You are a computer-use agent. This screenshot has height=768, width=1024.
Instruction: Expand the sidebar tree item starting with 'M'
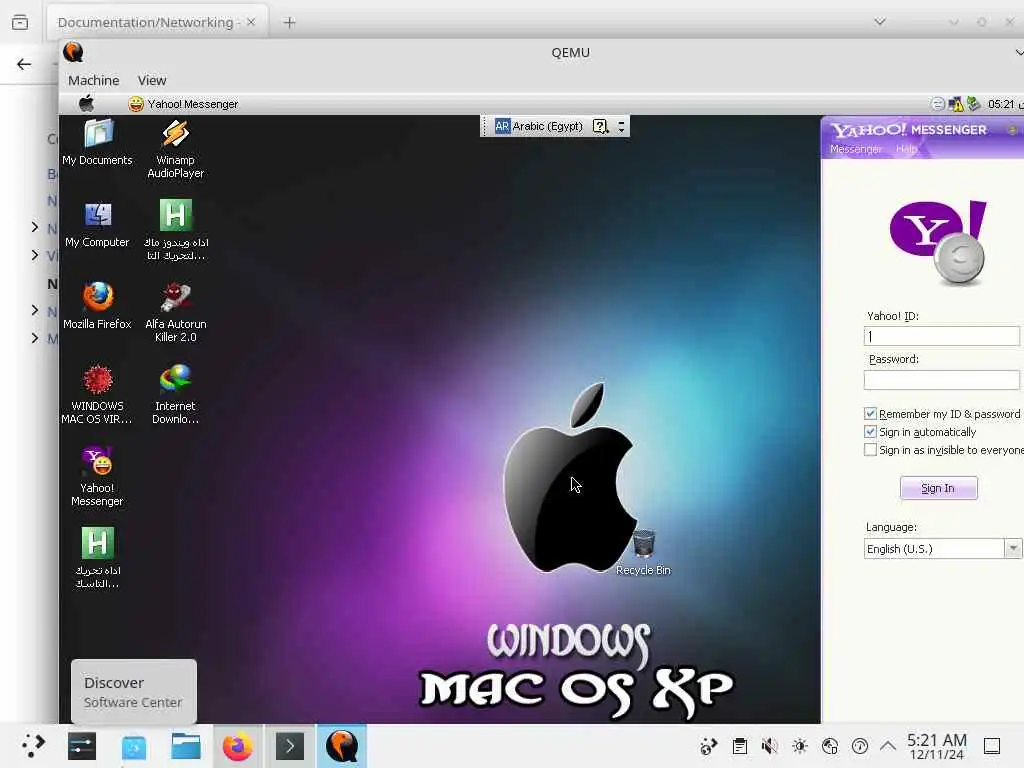(35, 338)
